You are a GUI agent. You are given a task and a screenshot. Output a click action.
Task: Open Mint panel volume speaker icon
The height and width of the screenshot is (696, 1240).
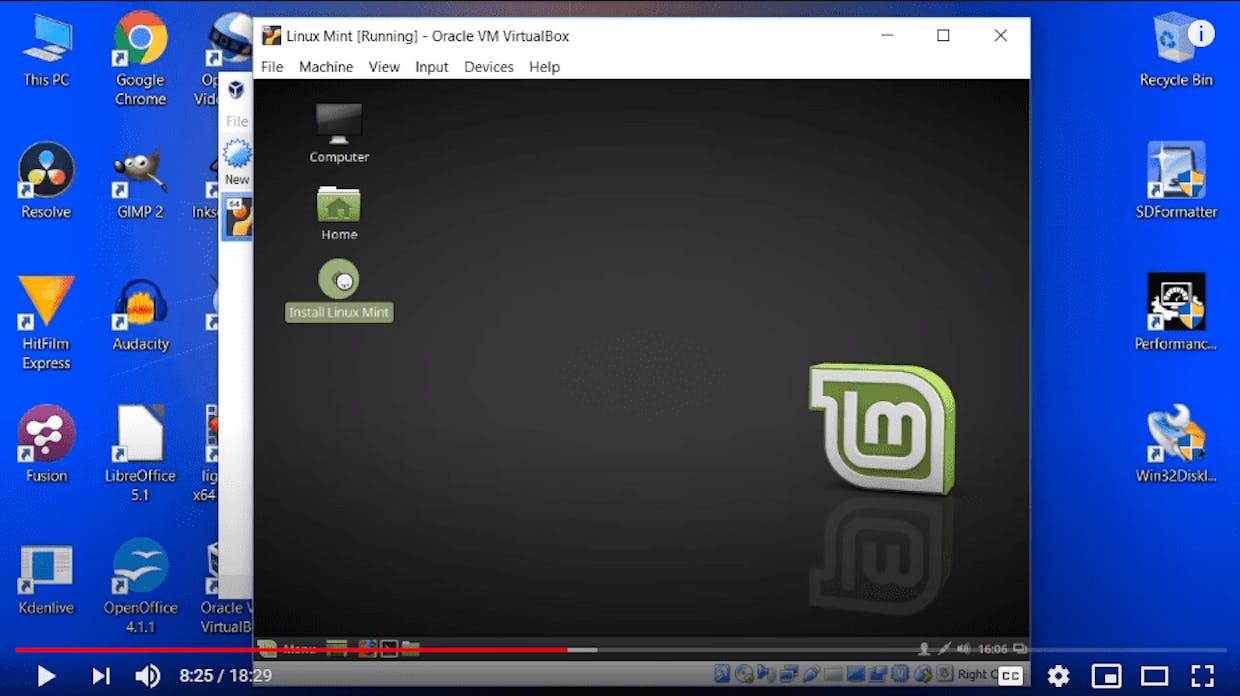point(964,649)
